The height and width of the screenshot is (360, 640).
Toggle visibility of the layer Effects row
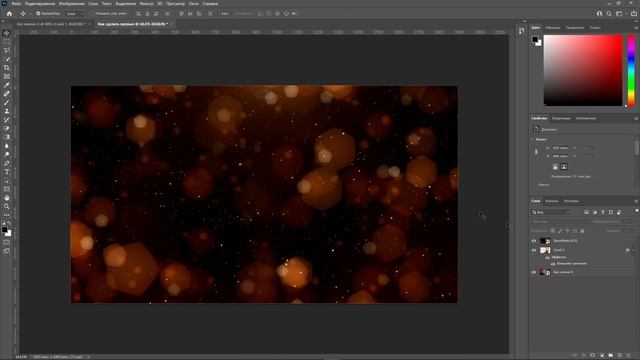547,258
